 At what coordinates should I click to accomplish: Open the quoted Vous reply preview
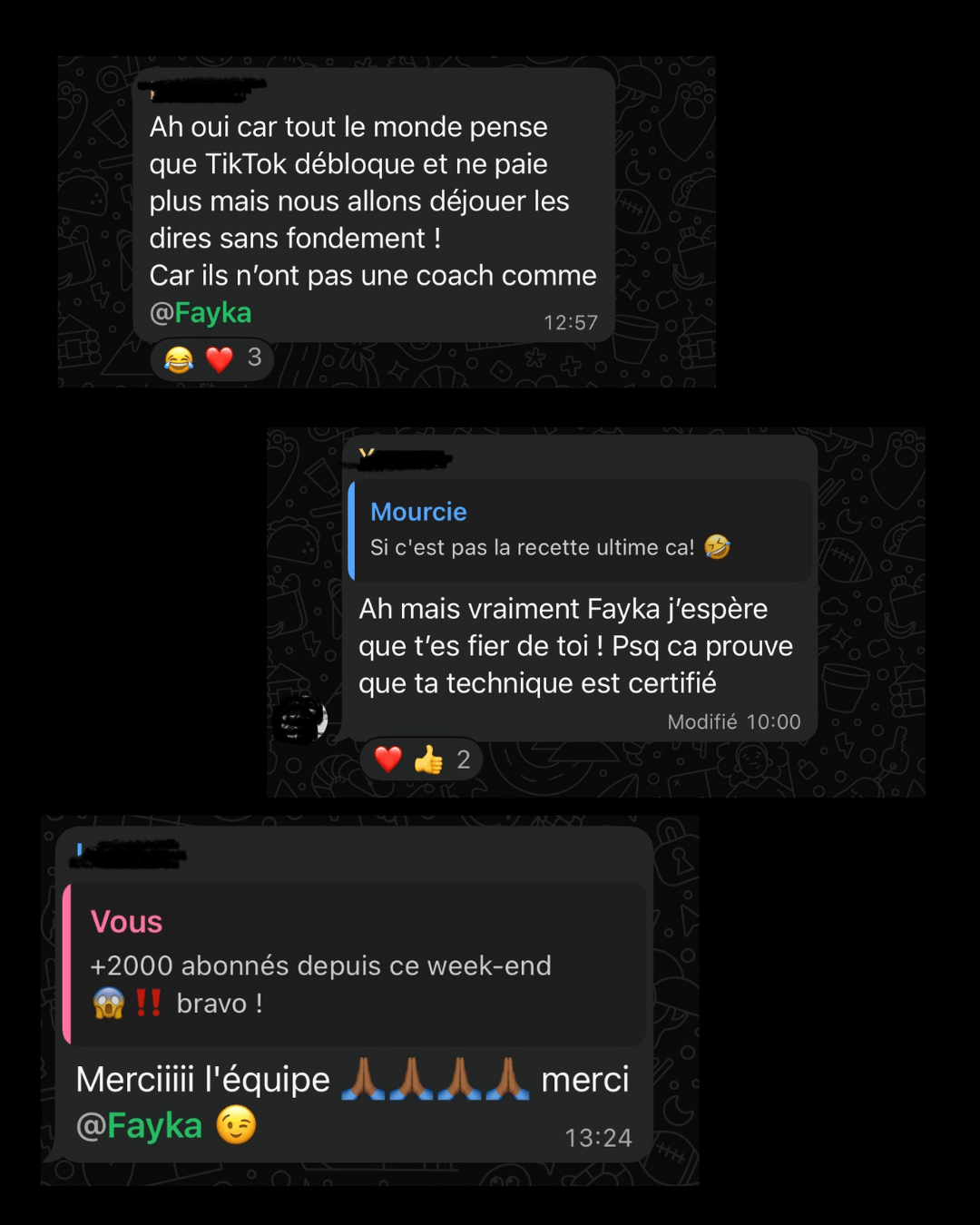click(x=355, y=964)
